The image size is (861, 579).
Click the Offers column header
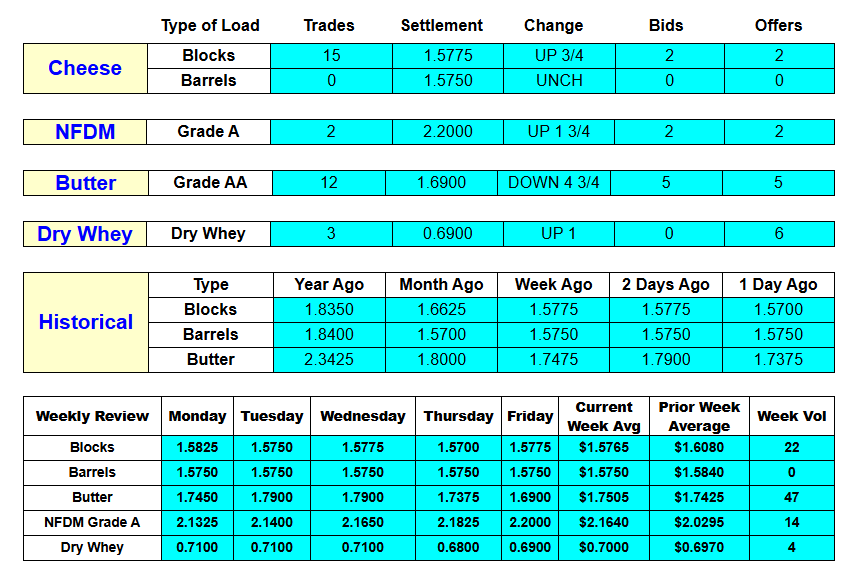click(778, 25)
